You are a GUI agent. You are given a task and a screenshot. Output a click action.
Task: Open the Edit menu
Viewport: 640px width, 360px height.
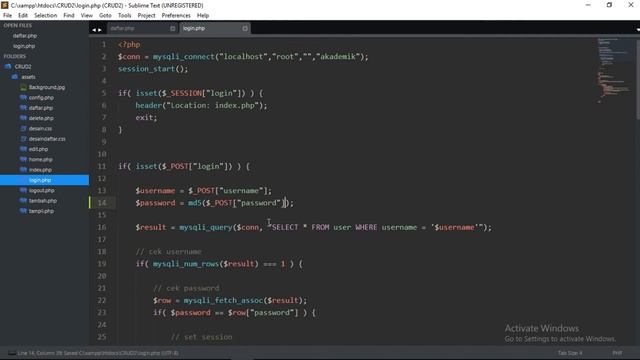coord(23,16)
